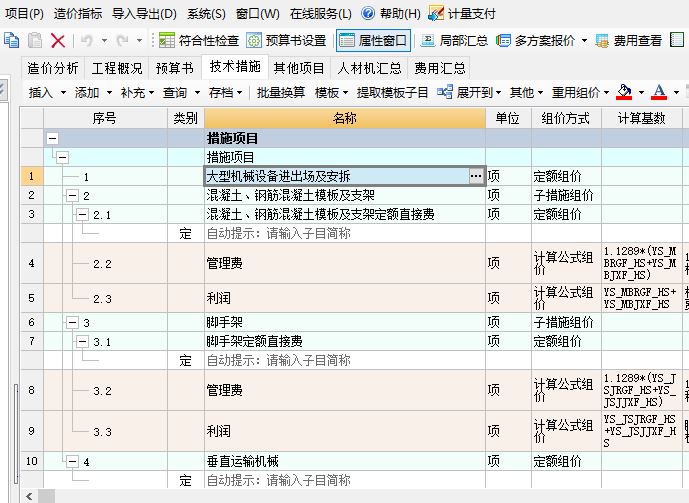Screen dimensions: 689x503
Task: Click the copy icon in toolbar
Action: (11, 40)
